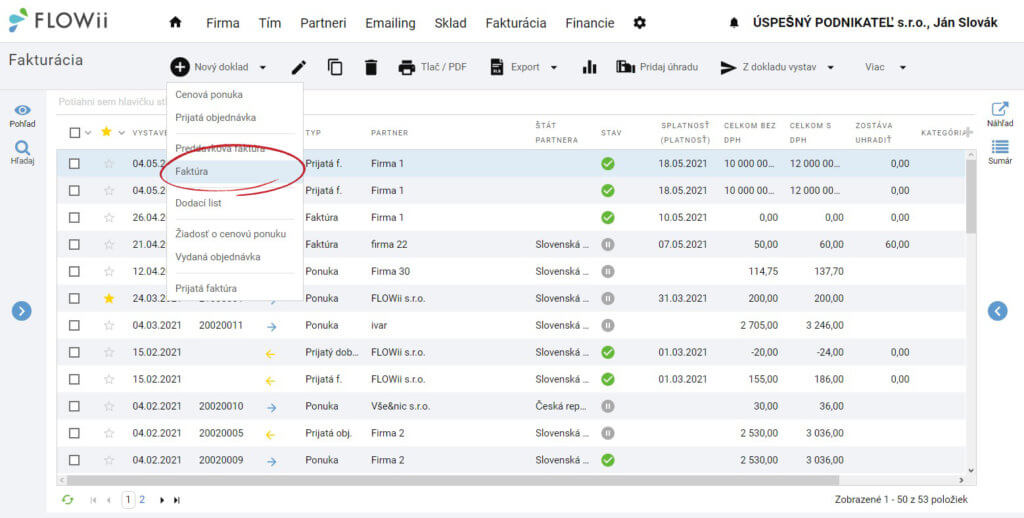This screenshot has height=518, width=1024.
Task: Go to the last page of table
Action: pyautogui.click(x=176, y=500)
